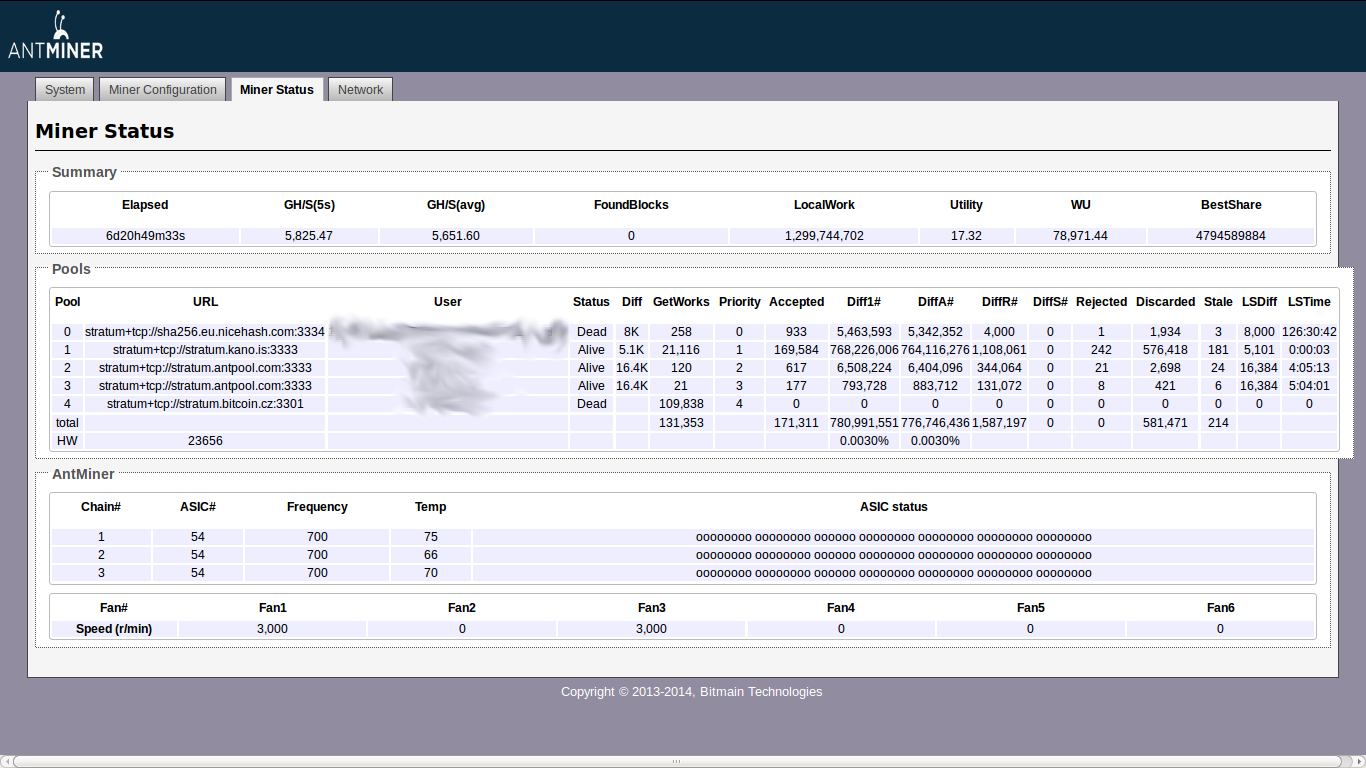
Task: Click the Fan1 speed value 3,000
Action: click(x=272, y=629)
